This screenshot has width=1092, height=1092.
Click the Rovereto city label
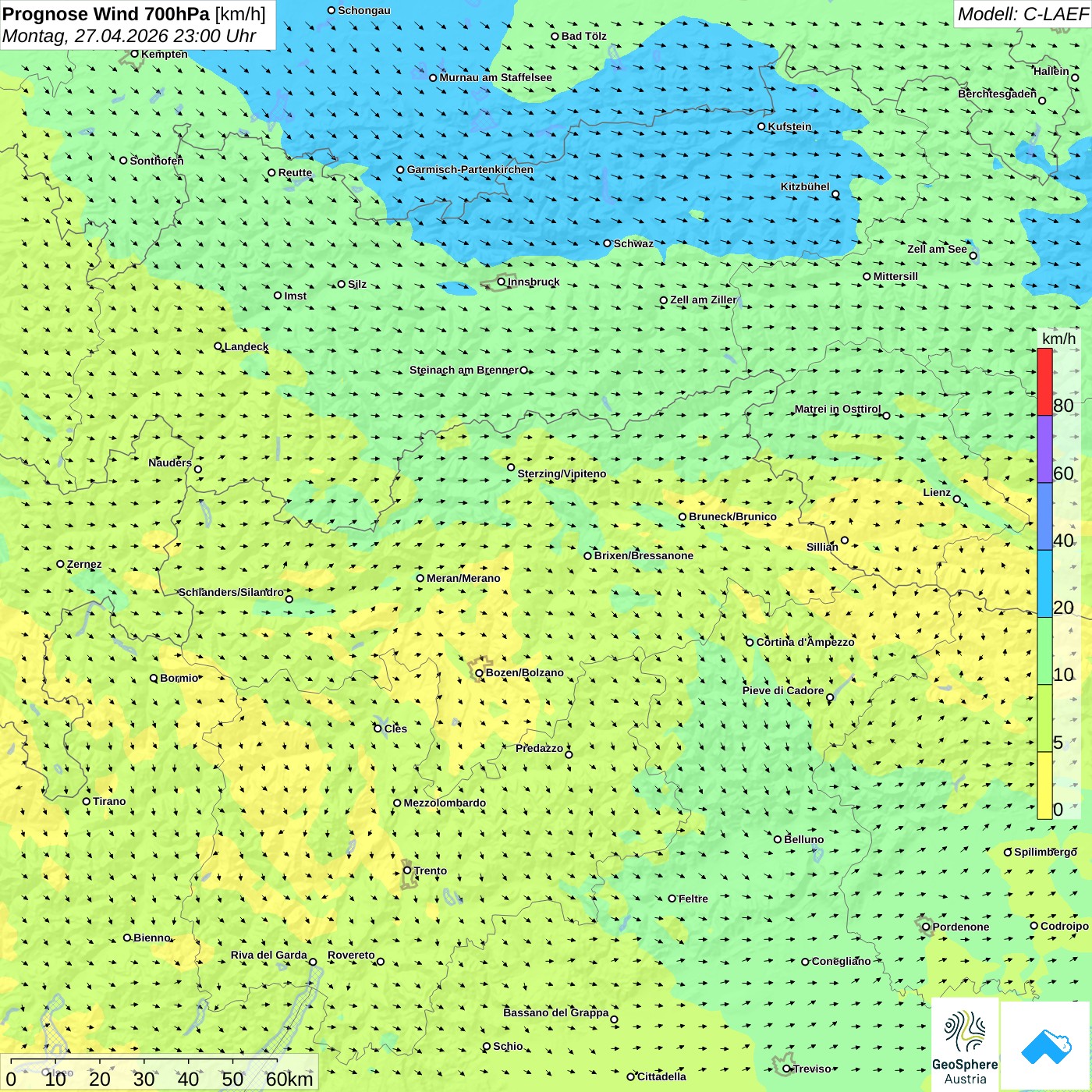coord(351,955)
